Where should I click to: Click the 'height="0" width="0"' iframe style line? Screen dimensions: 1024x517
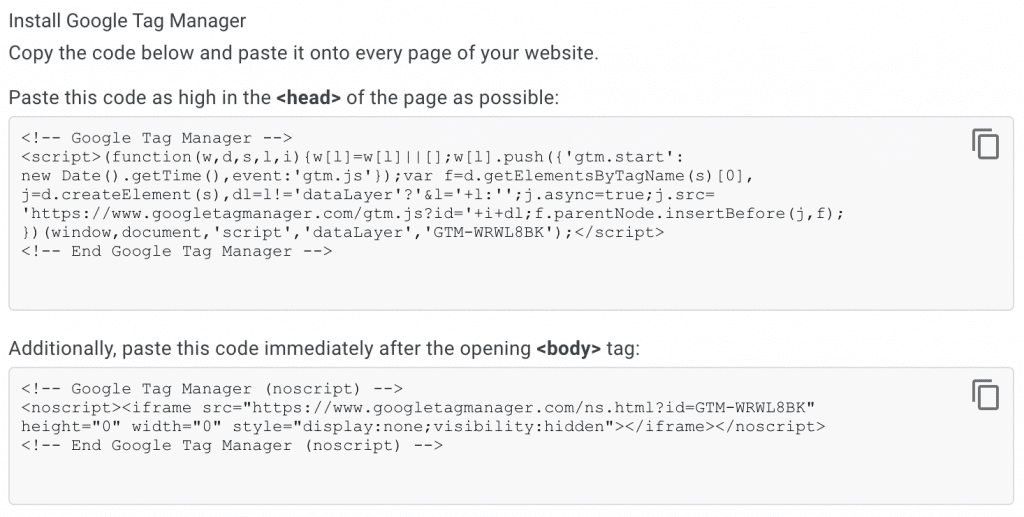pyautogui.click(x=423, y=427)
